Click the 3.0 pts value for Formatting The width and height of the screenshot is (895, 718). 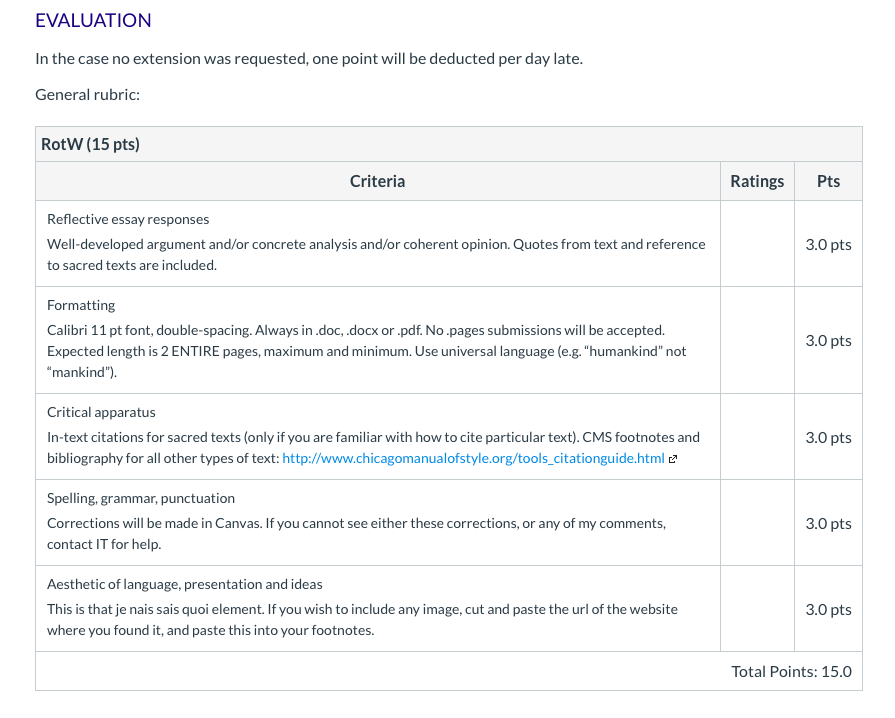pyautogui.click(x=828, y=341)
